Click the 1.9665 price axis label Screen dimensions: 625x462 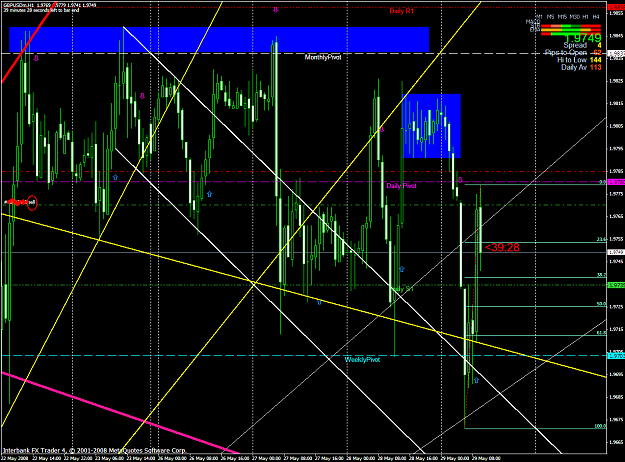pos(616,442)
